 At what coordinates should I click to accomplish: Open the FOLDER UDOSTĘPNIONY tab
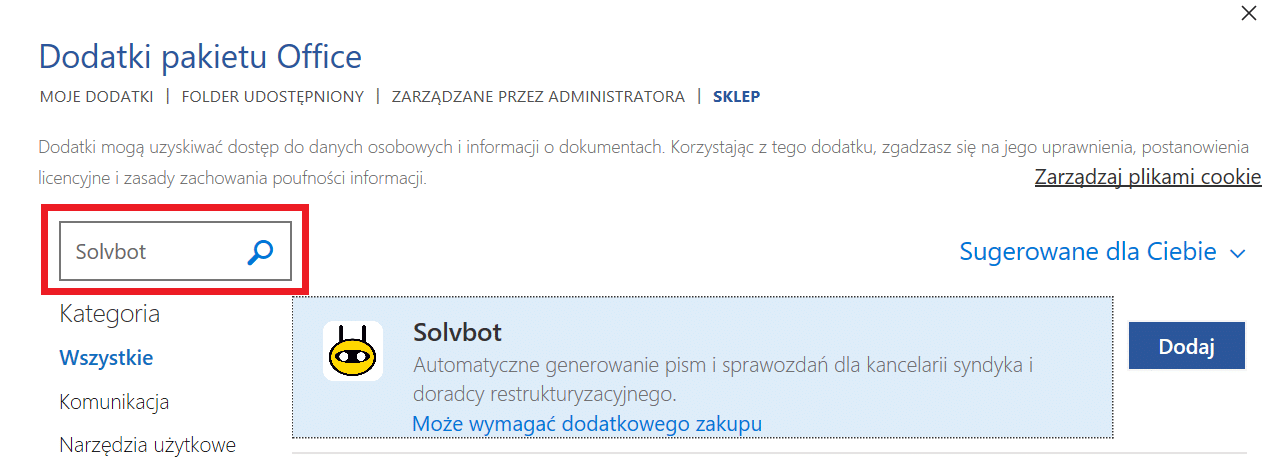(272, 97)
